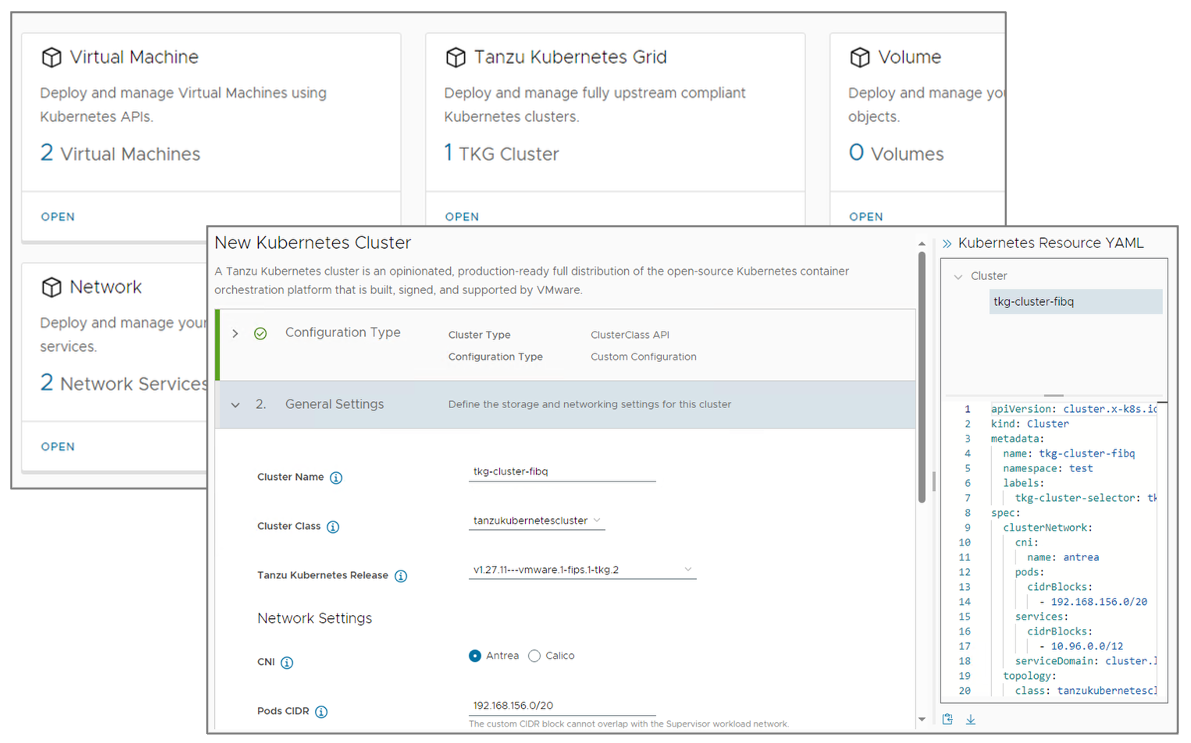Collapse the Kubernetes Resource YAML panel
The height and width of the screenshot is (743, 1191).
pos(947,243)
